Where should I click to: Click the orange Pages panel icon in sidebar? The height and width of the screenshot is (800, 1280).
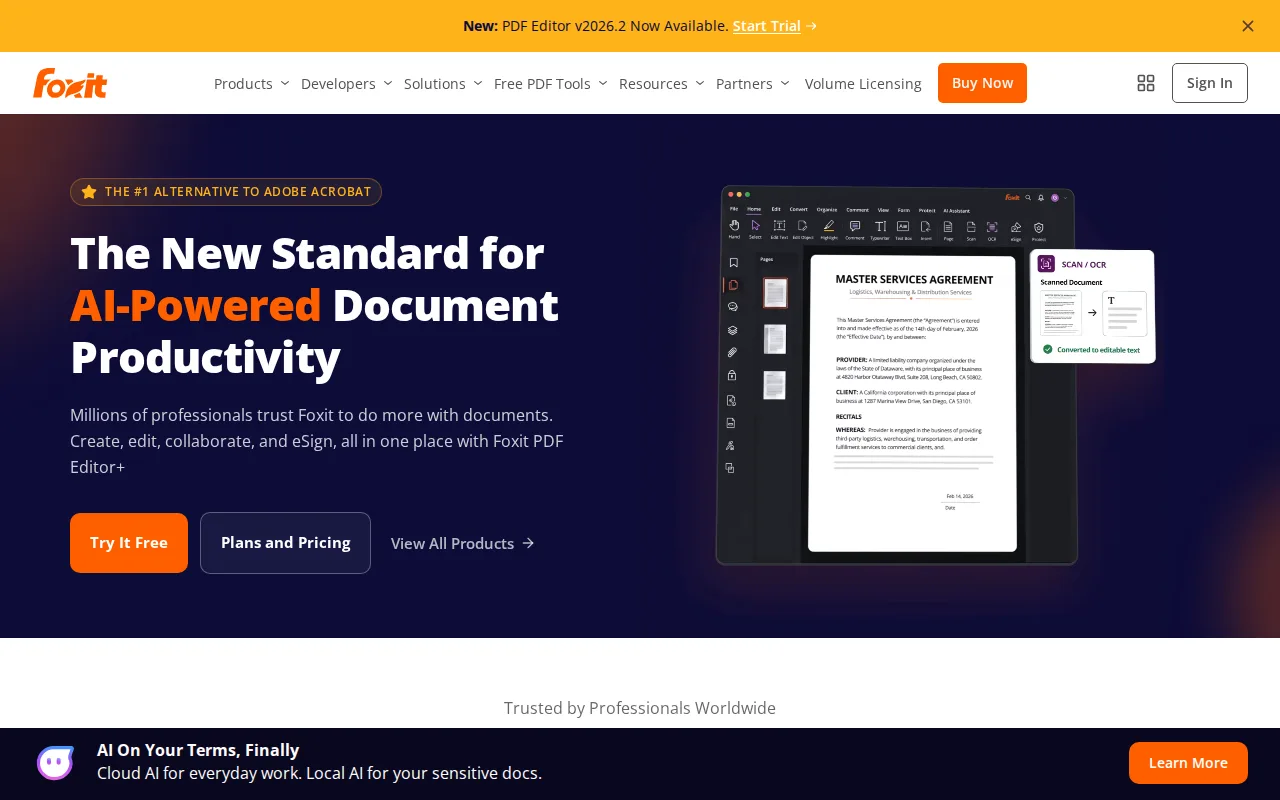[x=733, y=285]
